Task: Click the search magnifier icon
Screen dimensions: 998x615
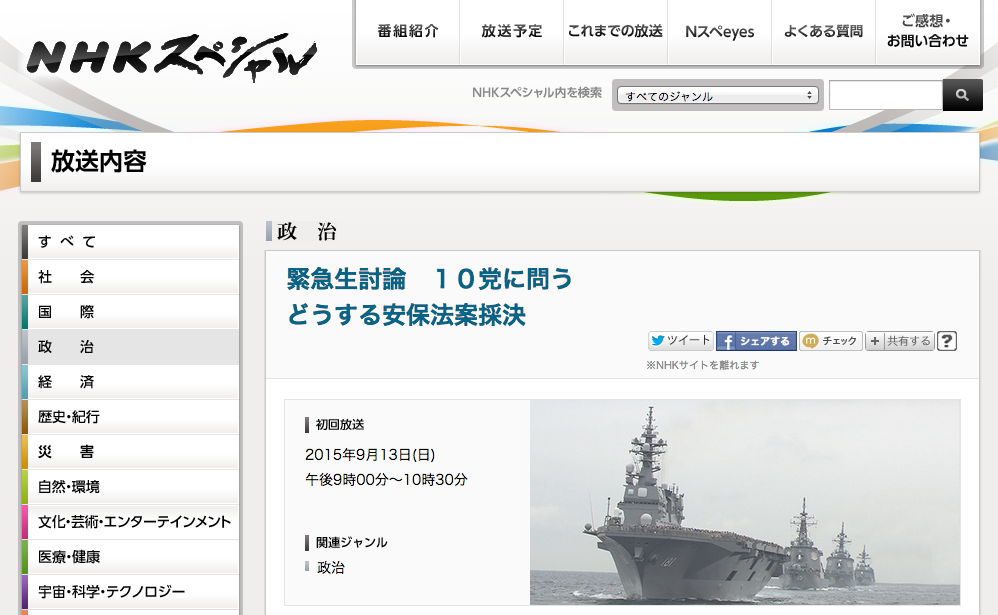Action: pos(961,95)
